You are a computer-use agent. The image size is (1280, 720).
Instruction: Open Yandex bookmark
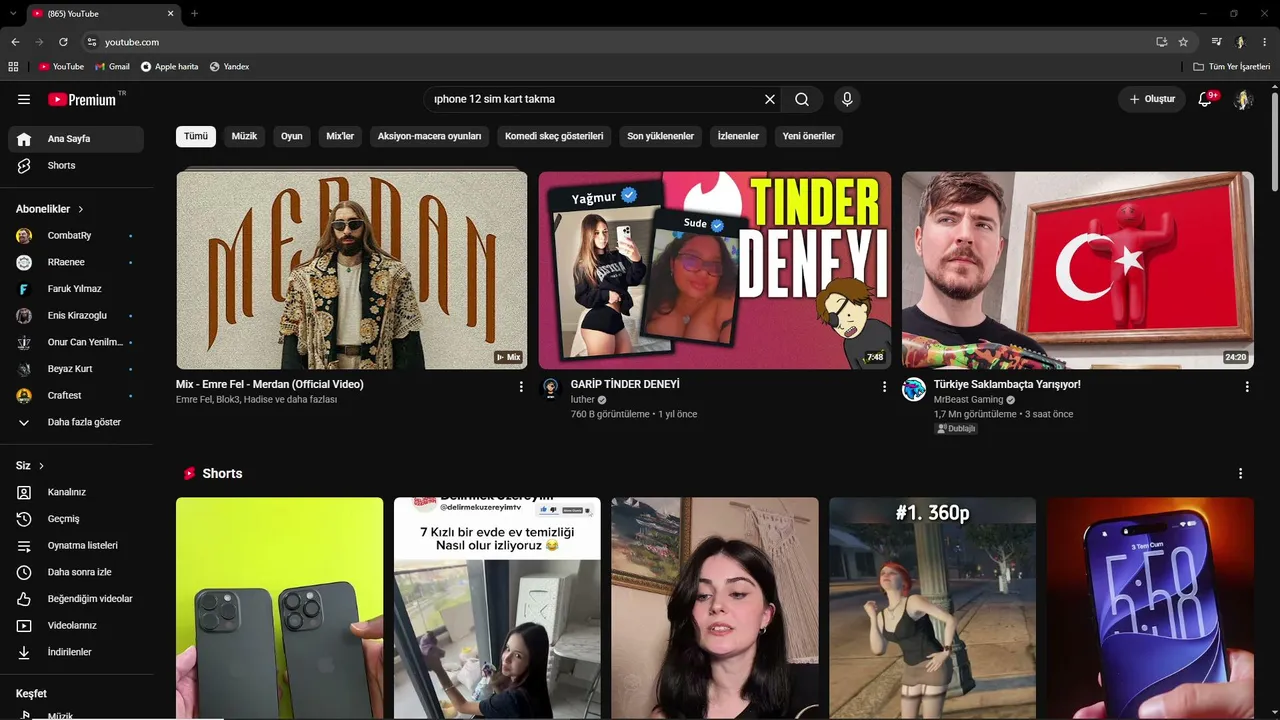click(229, 67)
